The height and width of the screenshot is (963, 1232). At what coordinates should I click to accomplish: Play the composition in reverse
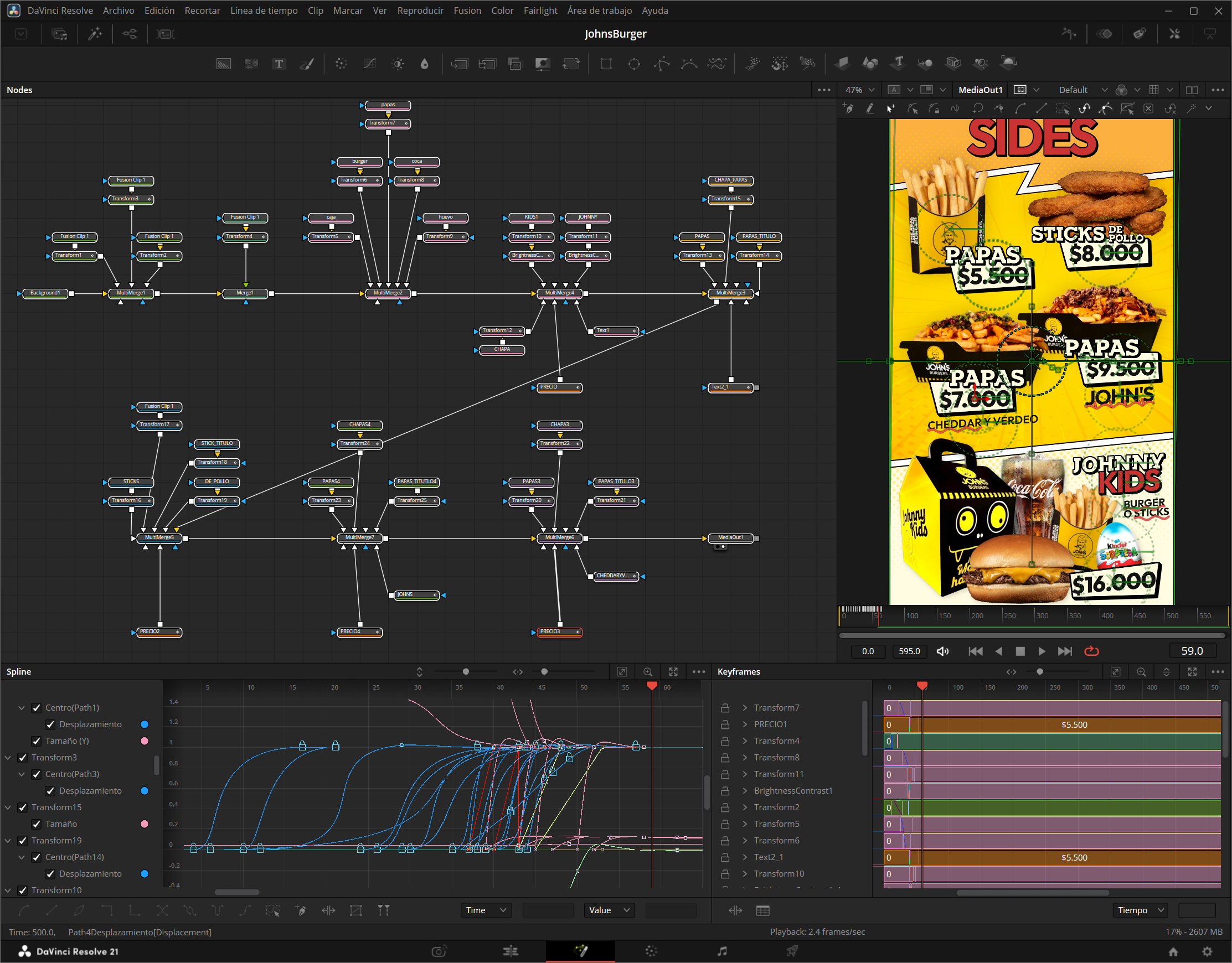[998, 651]
